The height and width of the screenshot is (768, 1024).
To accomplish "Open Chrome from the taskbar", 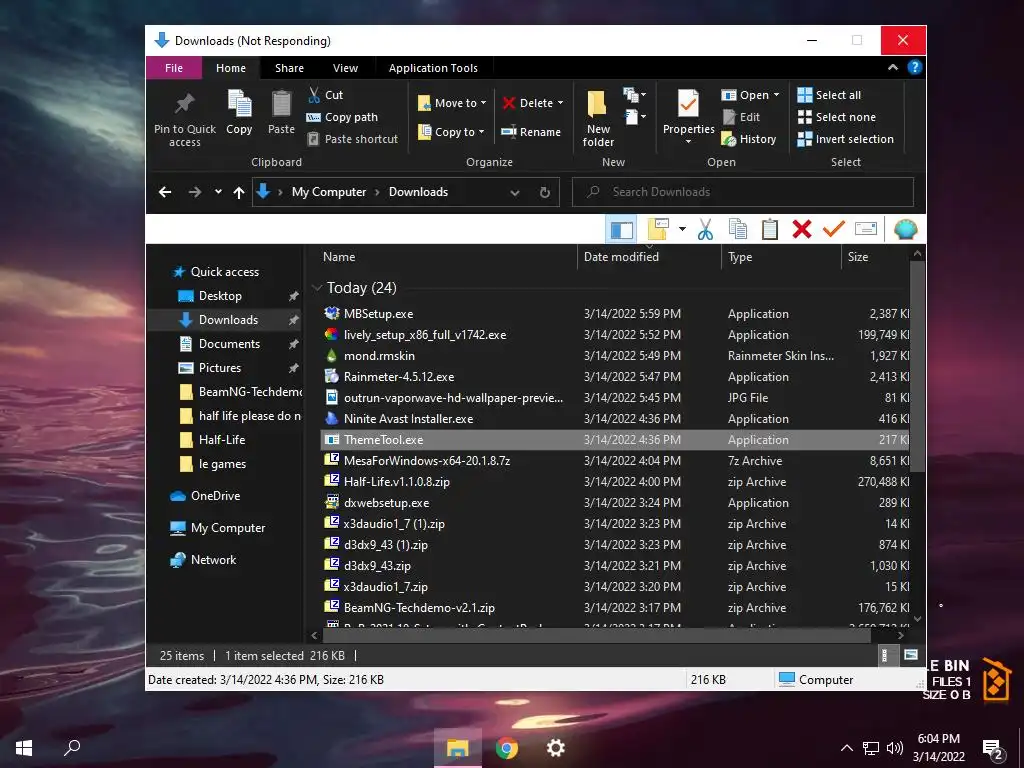I will [x=506, y=748].
